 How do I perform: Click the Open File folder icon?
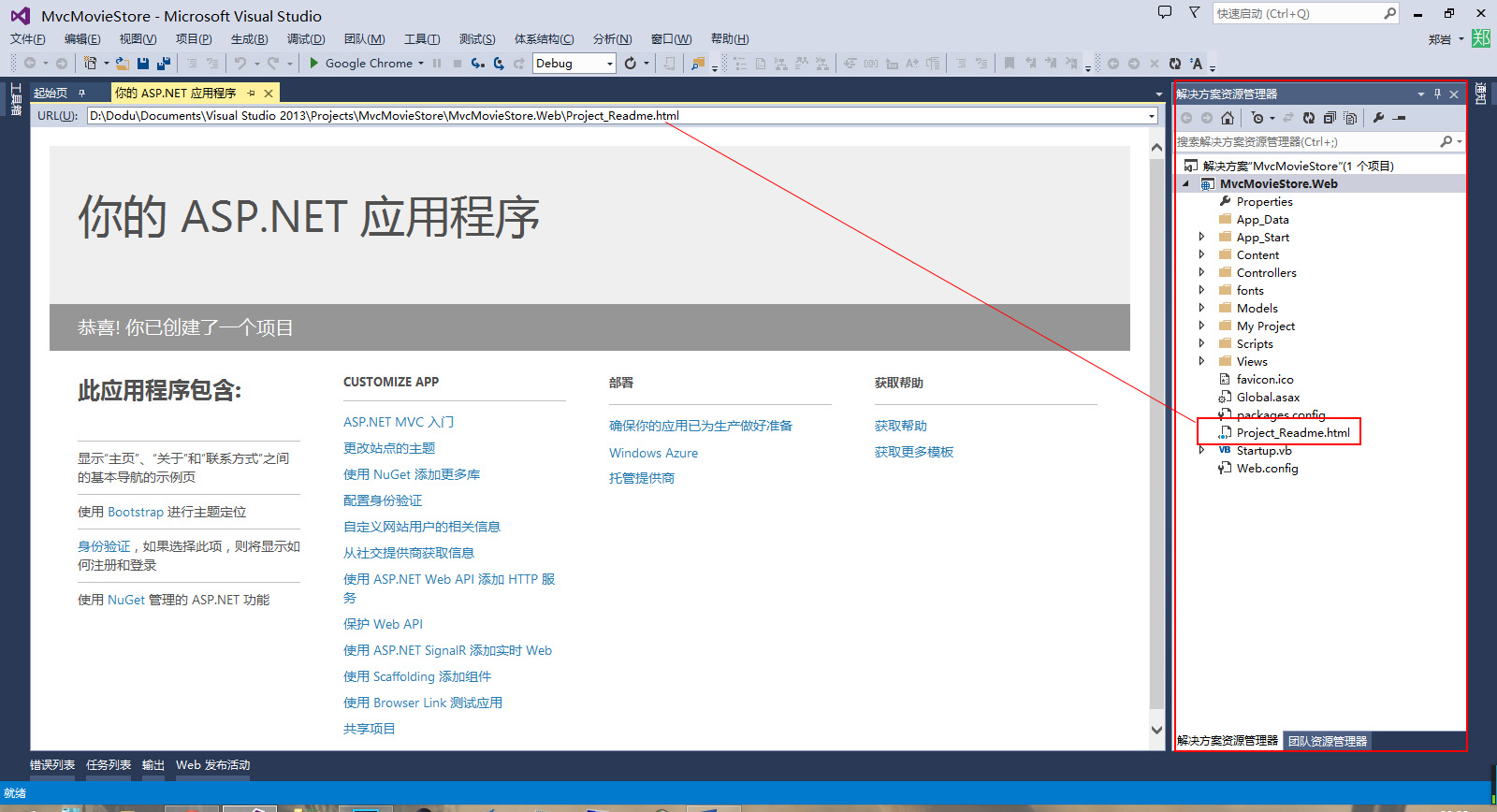coord(123,64)
